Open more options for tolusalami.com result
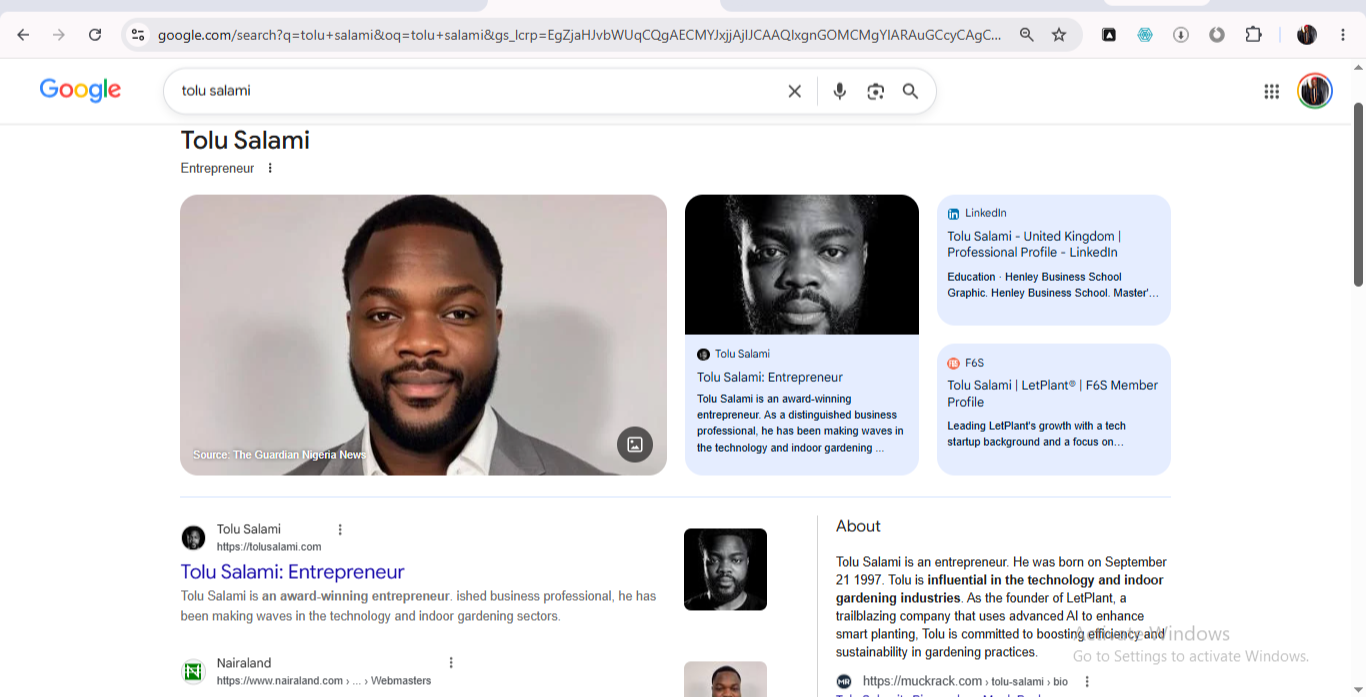The image size is (1366, 697). tap(340, 529)
